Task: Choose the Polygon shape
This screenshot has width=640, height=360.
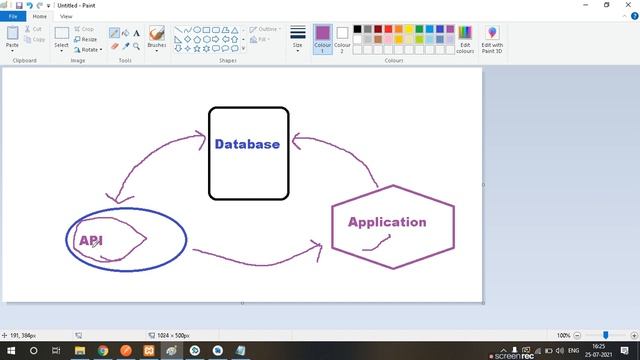Action: (x=225, y=30)
